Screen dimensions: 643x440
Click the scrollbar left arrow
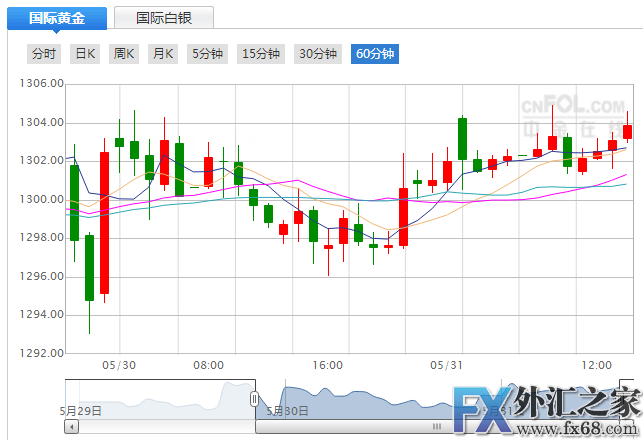[71, 427]
